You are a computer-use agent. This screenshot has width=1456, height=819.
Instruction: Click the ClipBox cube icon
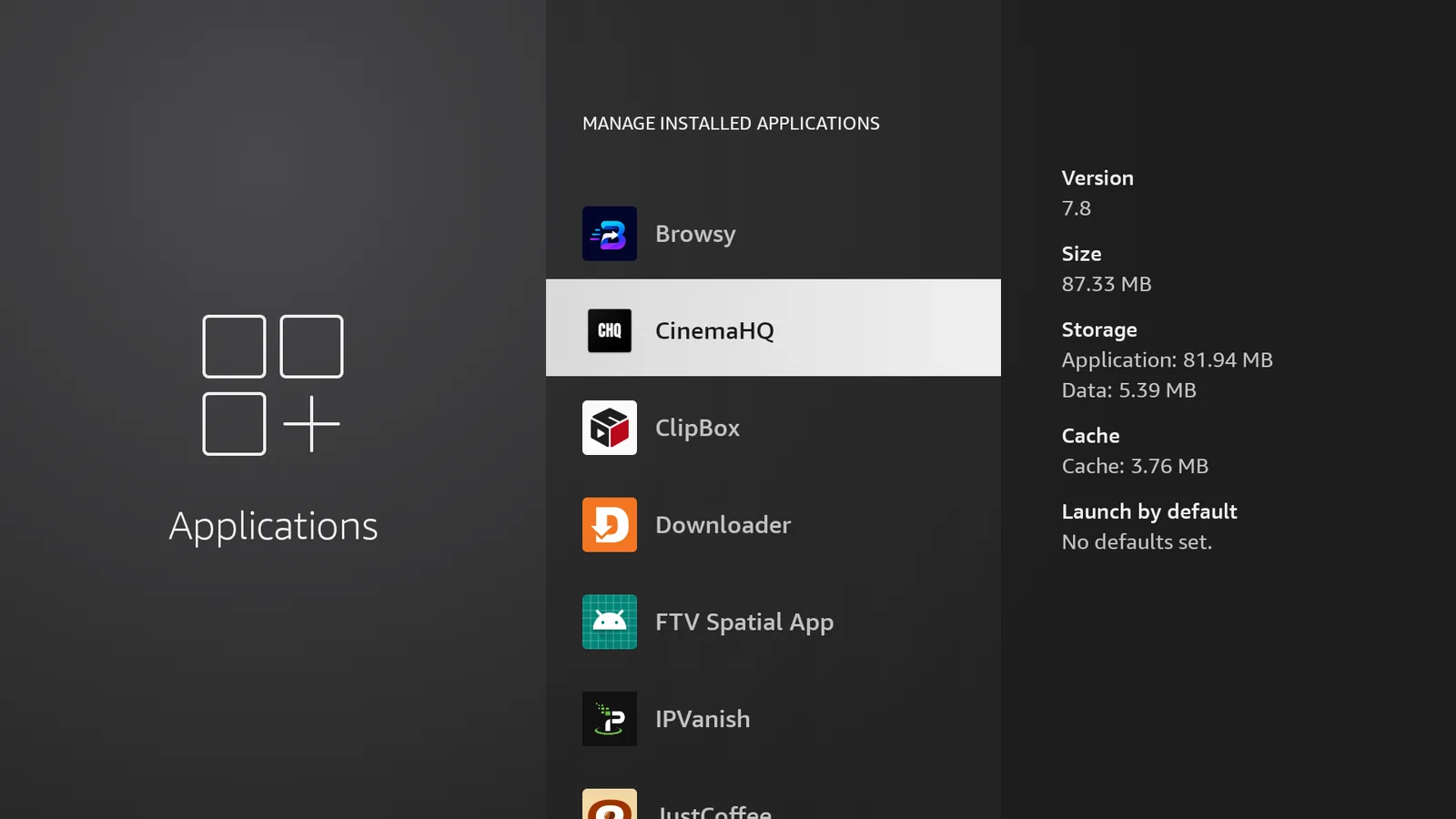pos(610,428)
